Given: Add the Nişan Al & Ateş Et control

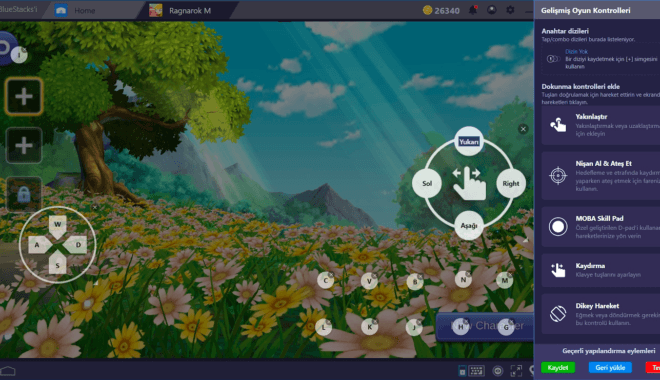Looking at the screenshot, I should coord(601,175).
